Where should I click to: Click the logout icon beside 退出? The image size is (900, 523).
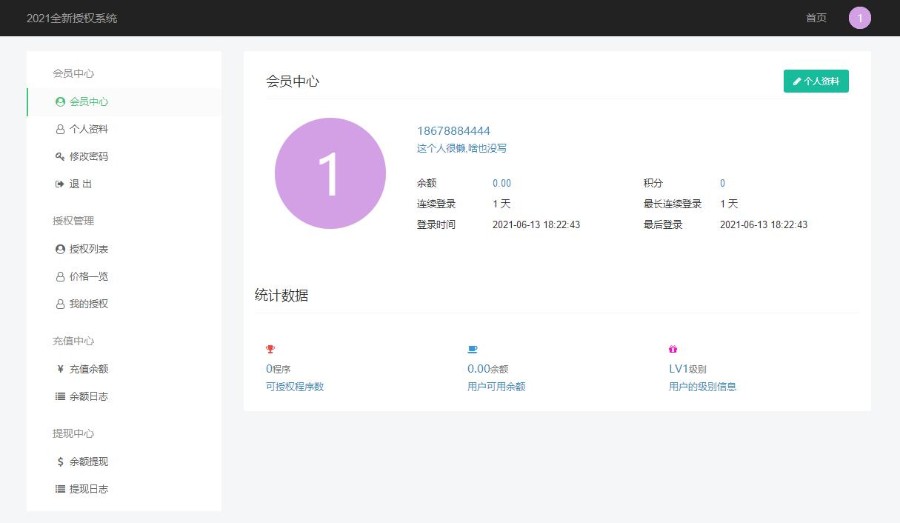coord(60,184)
